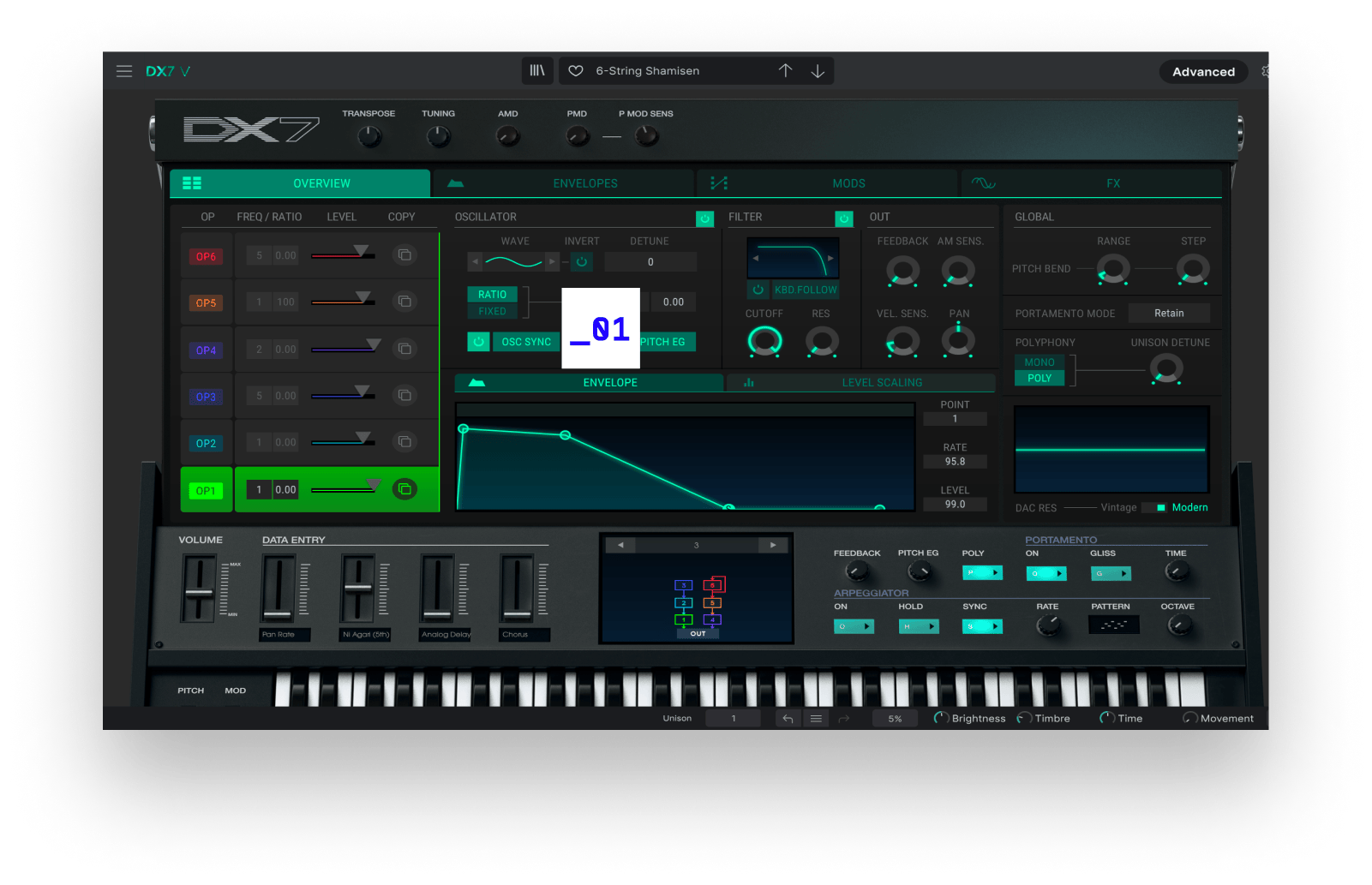Switch the Portamento ON toggle
The height and width of the screenshot is (885, 1372).
(1046, 573)
